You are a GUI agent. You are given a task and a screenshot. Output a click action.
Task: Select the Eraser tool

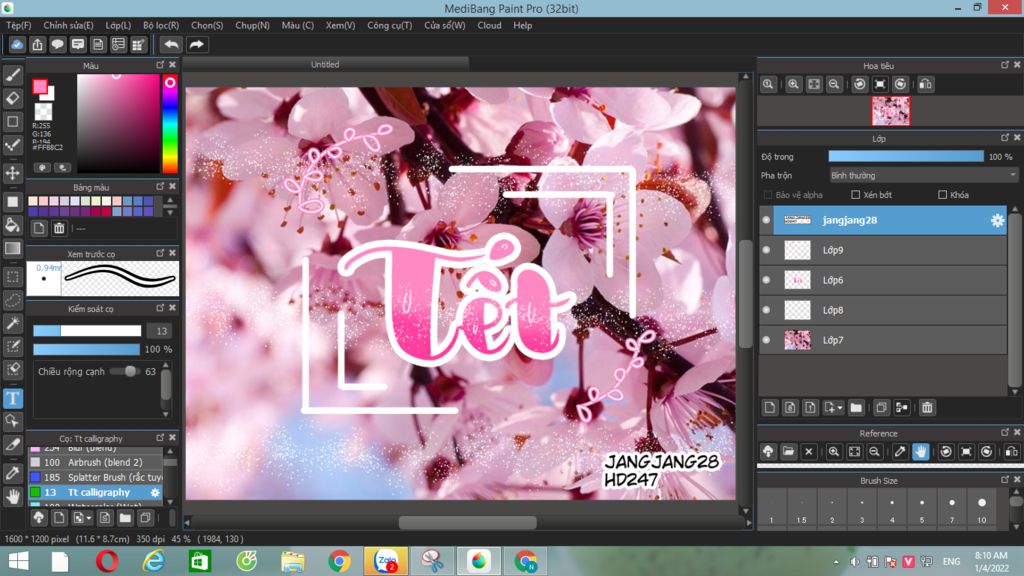point(12,99)
